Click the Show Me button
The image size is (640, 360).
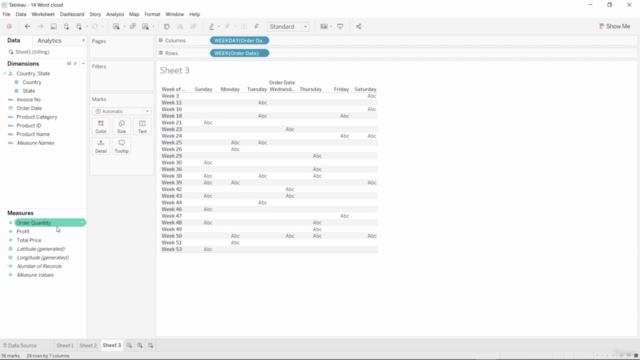[614, 27]
